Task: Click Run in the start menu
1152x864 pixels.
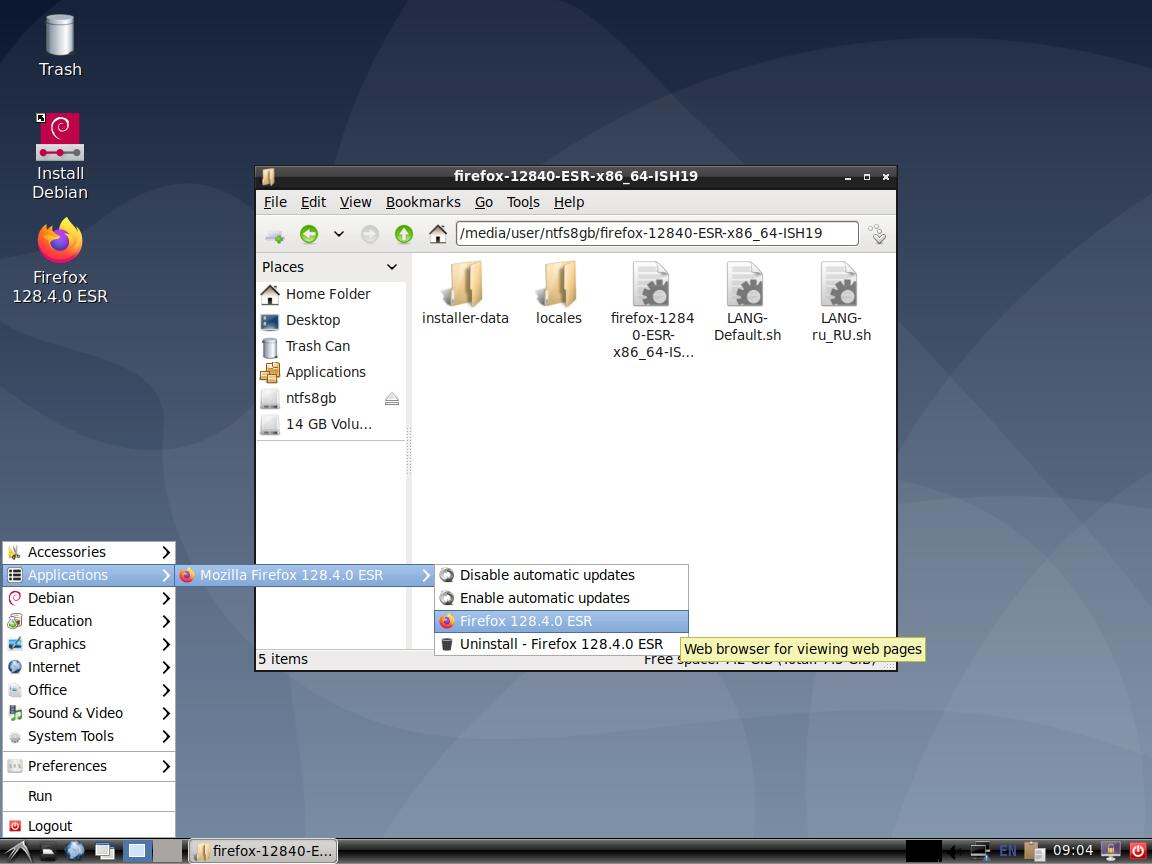Action: coord(89,796)
